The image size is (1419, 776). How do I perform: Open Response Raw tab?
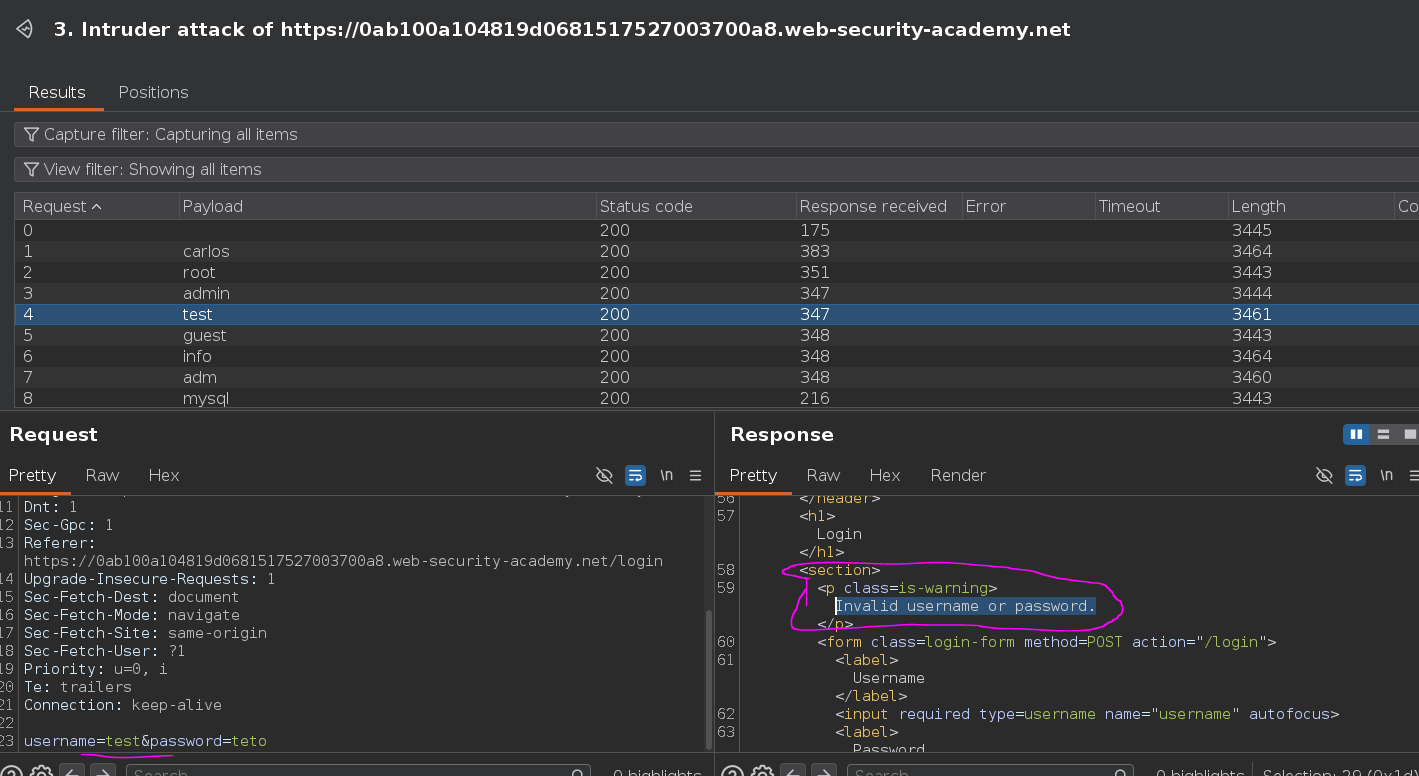point(823,475)
